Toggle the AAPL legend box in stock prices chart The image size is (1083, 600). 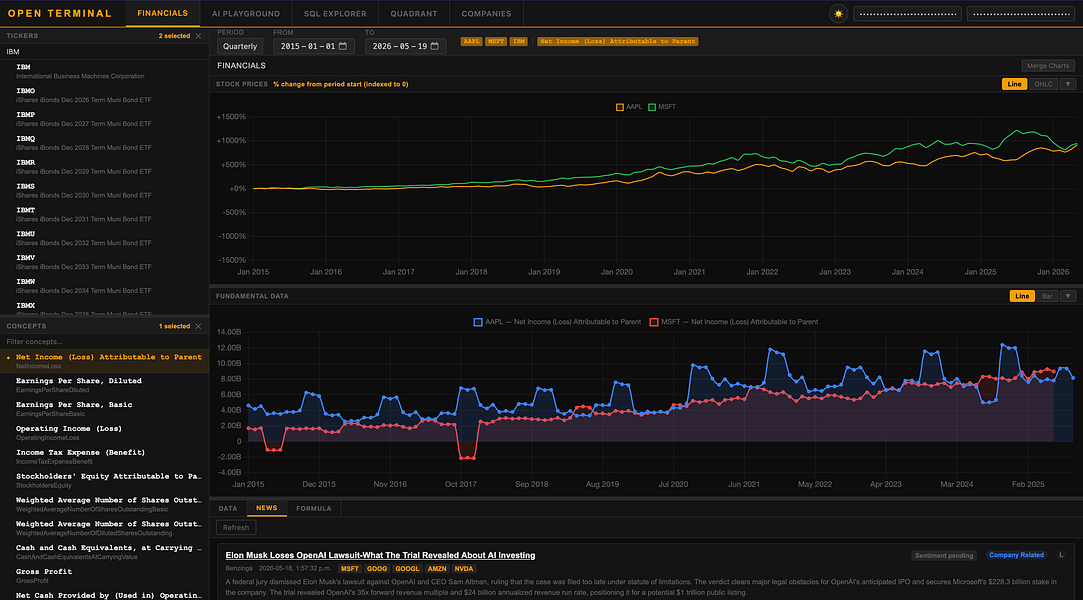[x=620, y=107]
